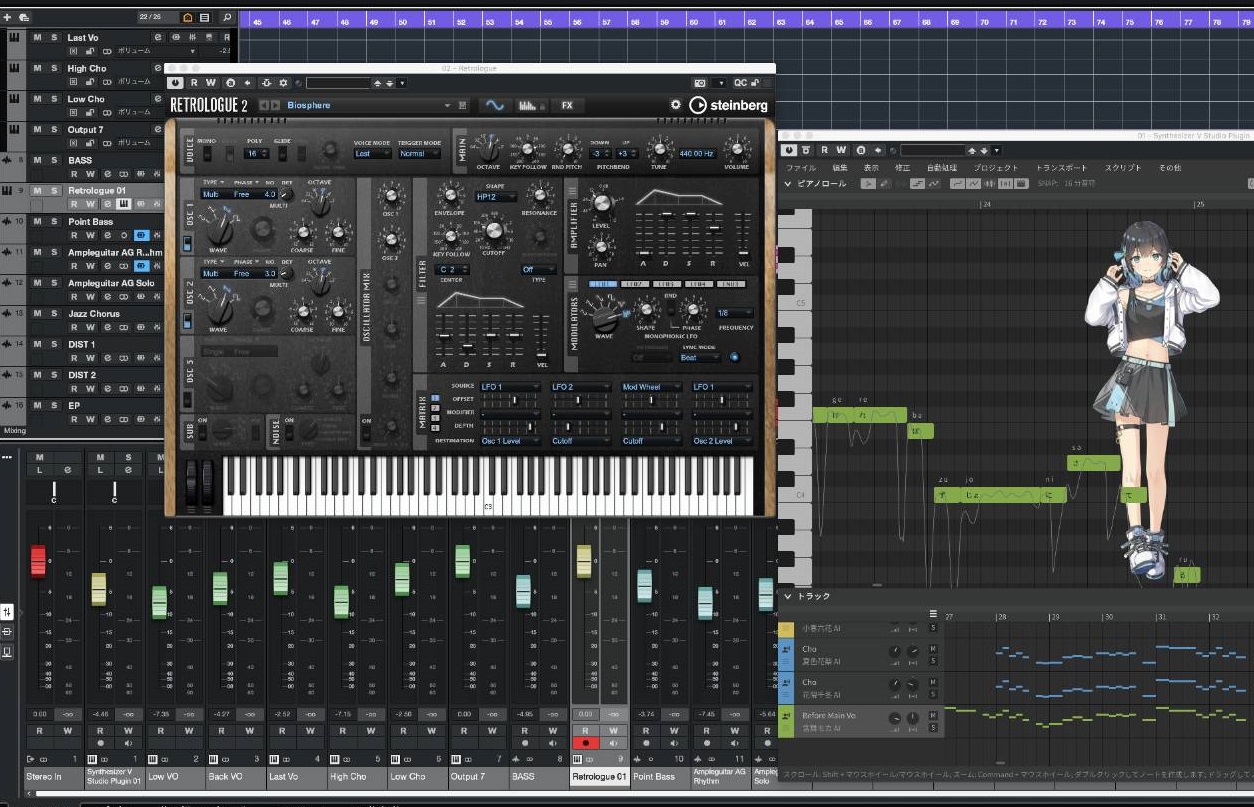Select the EP track in track list

73,406
